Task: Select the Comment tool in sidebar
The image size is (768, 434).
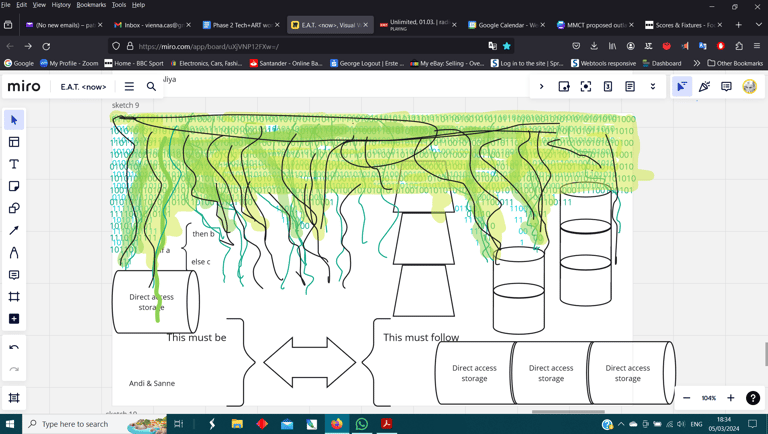Action: pos(14,275)
